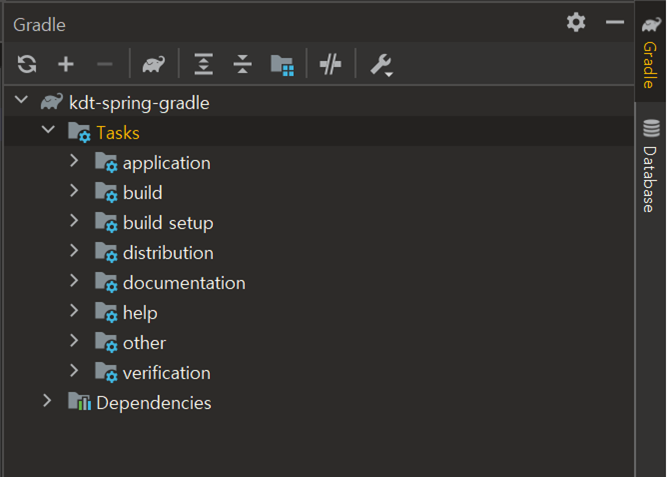Viewport: 667px width, 477px height.
Task: Expand the documentation task group
Action: point(74,281)
